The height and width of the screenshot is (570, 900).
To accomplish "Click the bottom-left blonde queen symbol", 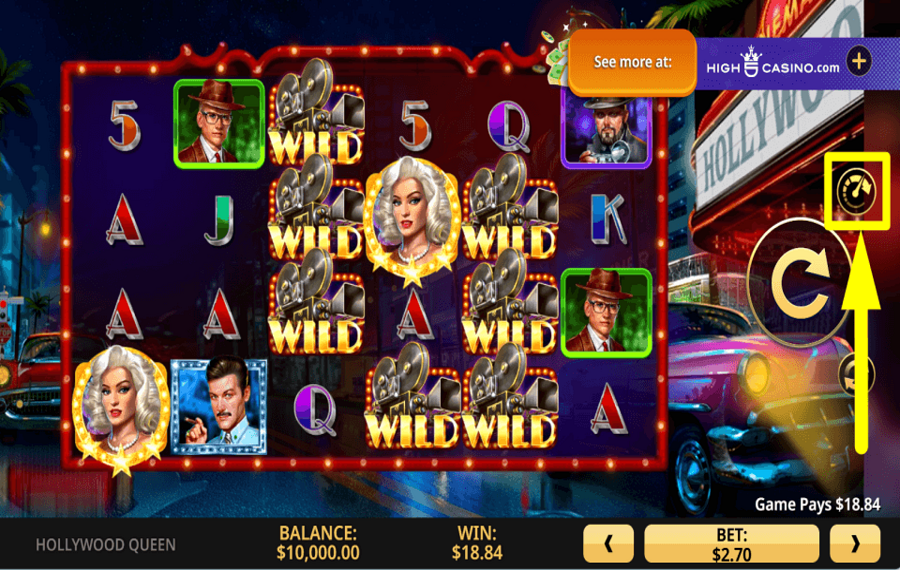I will pyautogui.click(x=121, y=410).
